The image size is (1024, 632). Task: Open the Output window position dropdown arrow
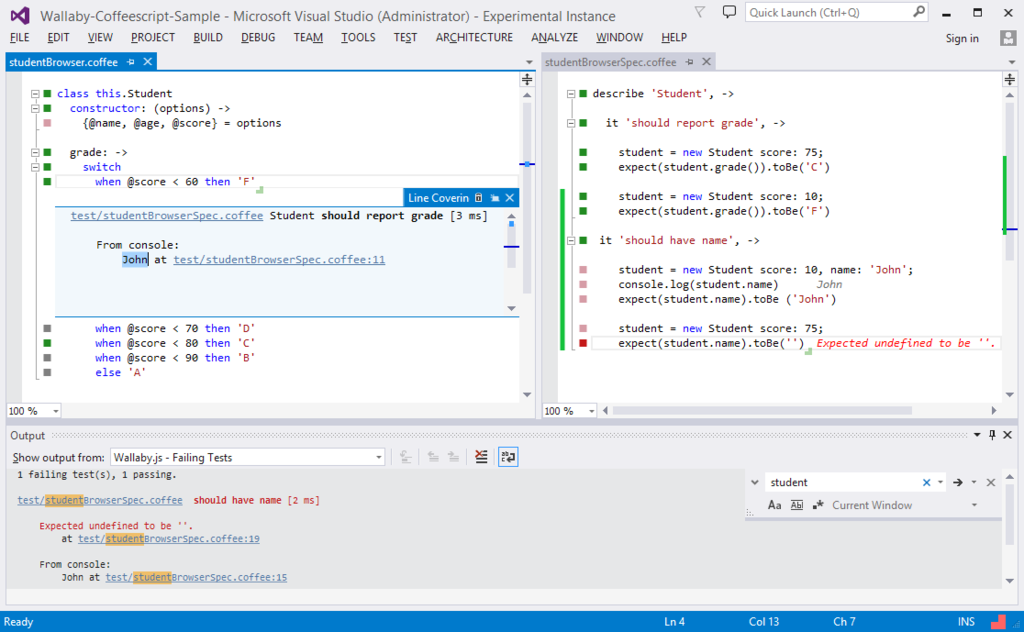coord(977,435)
